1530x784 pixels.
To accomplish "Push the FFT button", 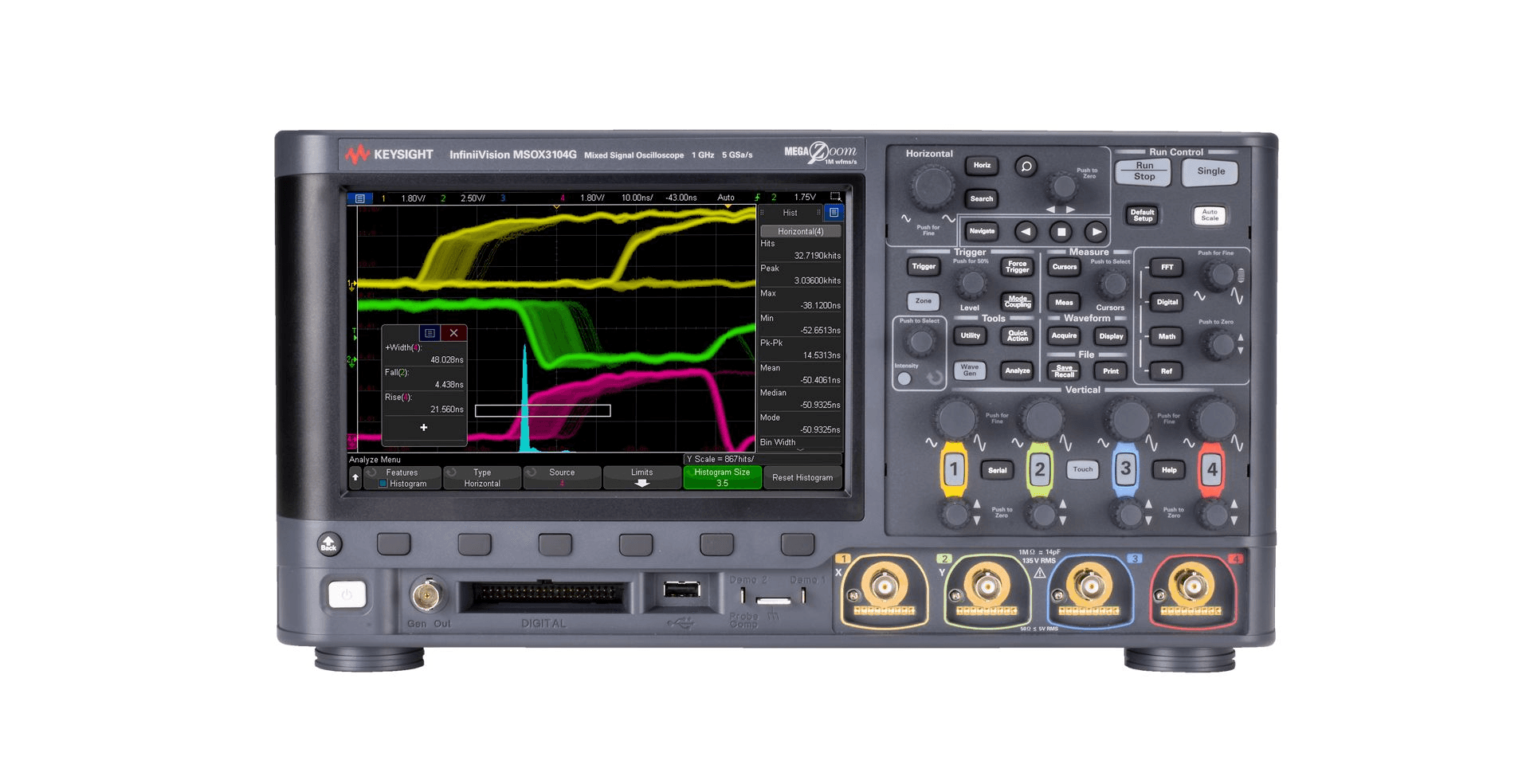I will point(1167,268).
